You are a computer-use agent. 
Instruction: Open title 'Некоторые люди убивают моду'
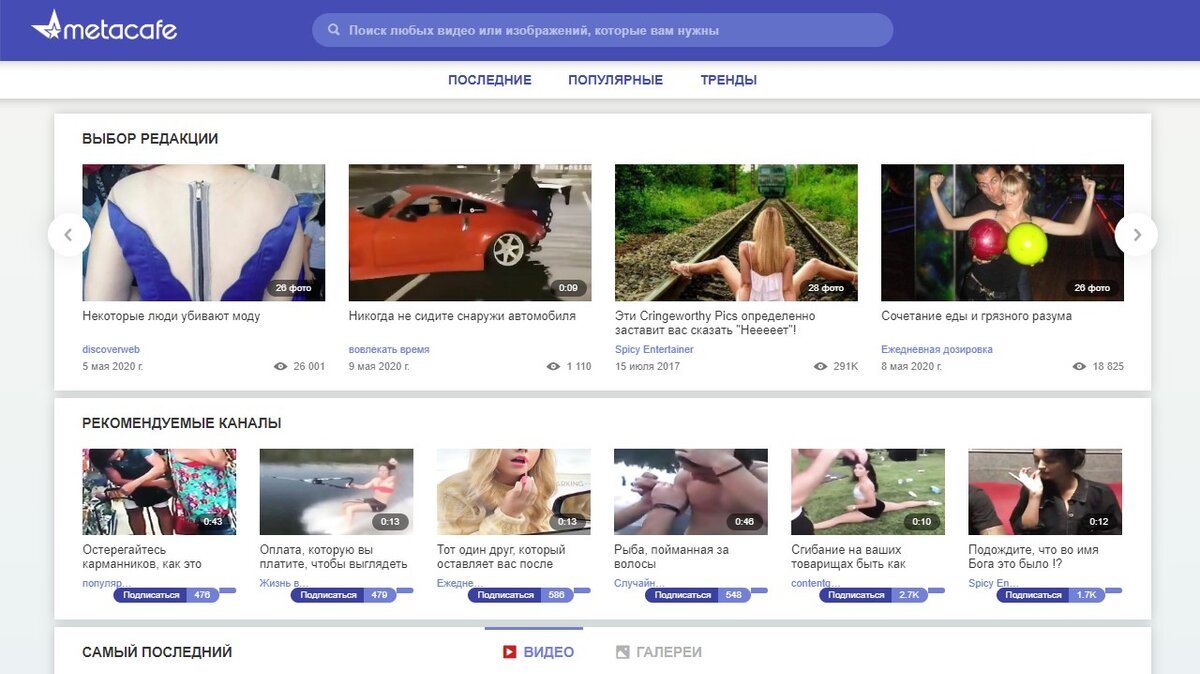171,316
